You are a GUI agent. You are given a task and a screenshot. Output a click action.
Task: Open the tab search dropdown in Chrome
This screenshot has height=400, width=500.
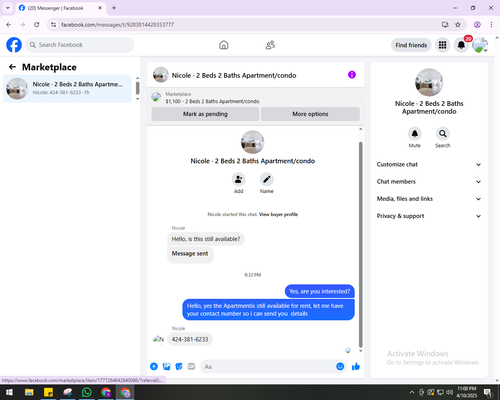[x=8, y=8]
